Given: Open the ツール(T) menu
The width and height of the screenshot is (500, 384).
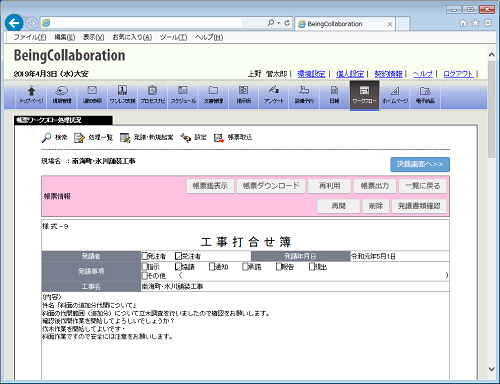Looking at the screenshot, I should coord(173,37).
